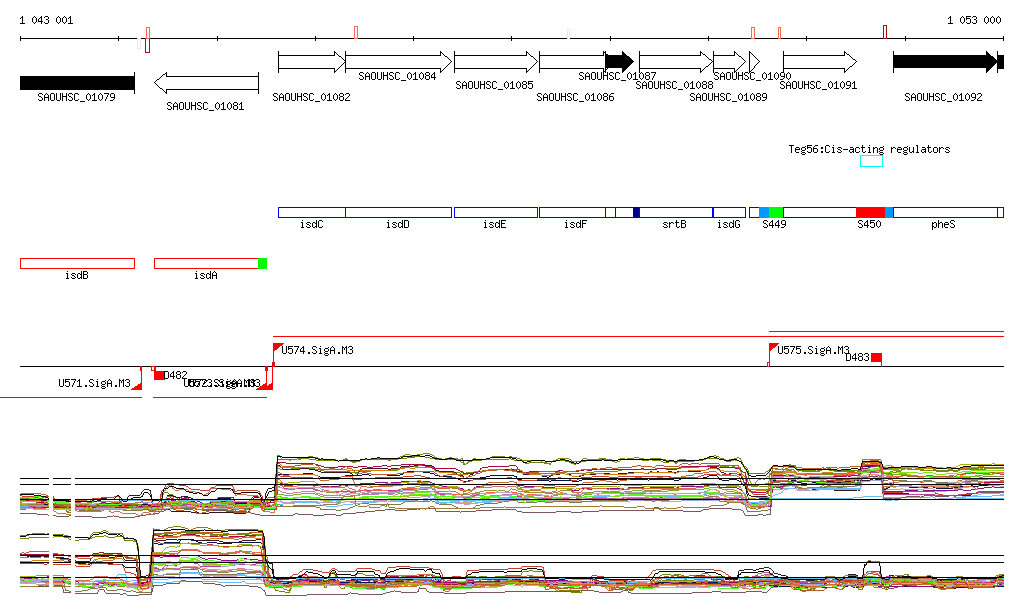Select the red D483 terminator marker
This screenshot has width=1024, height=611.
(x=876, y=358)
